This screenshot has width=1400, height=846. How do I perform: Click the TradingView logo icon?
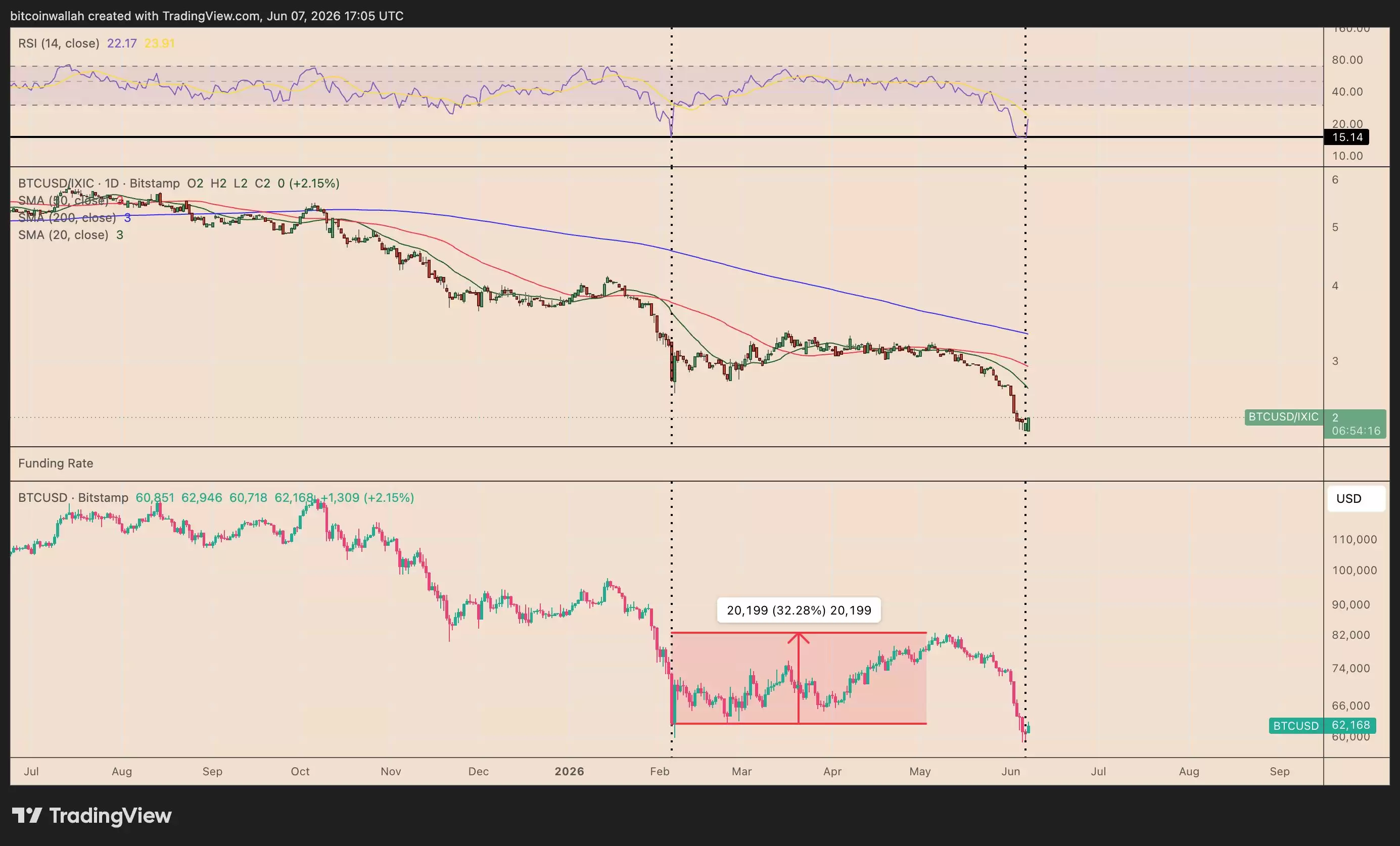click(x=27, y=815)
